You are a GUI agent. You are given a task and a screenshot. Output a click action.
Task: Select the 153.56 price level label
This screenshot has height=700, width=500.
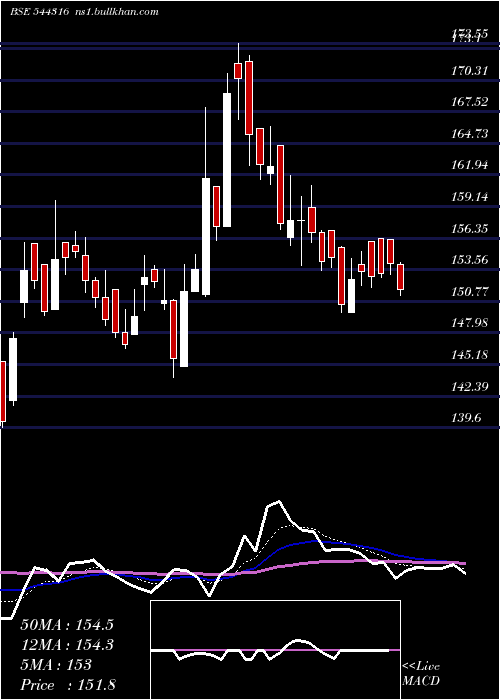(470, 260)
